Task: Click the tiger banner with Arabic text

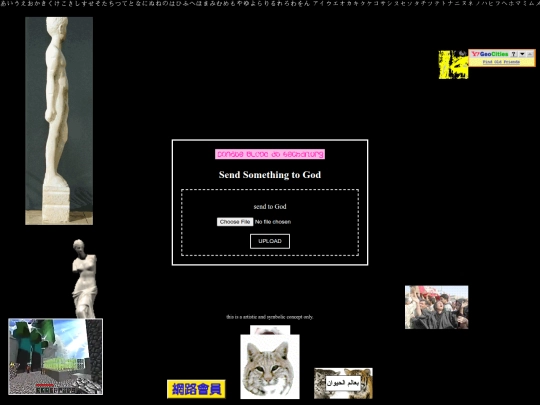Action: coord(343,383)
